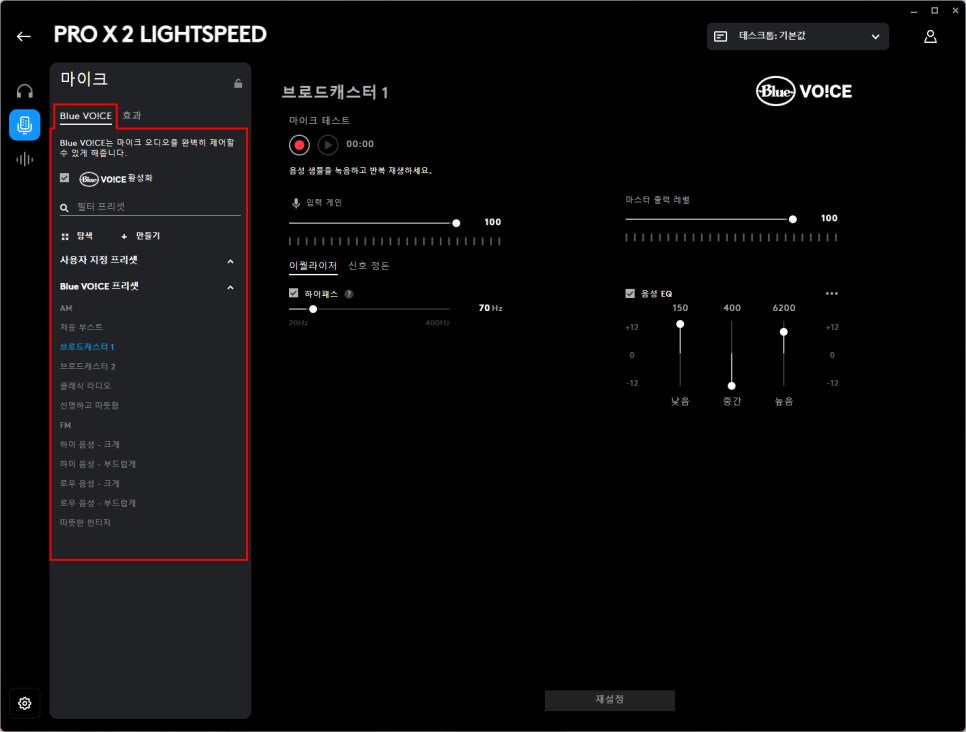Switch to the 신호 정돈 tab

point(369,266)
